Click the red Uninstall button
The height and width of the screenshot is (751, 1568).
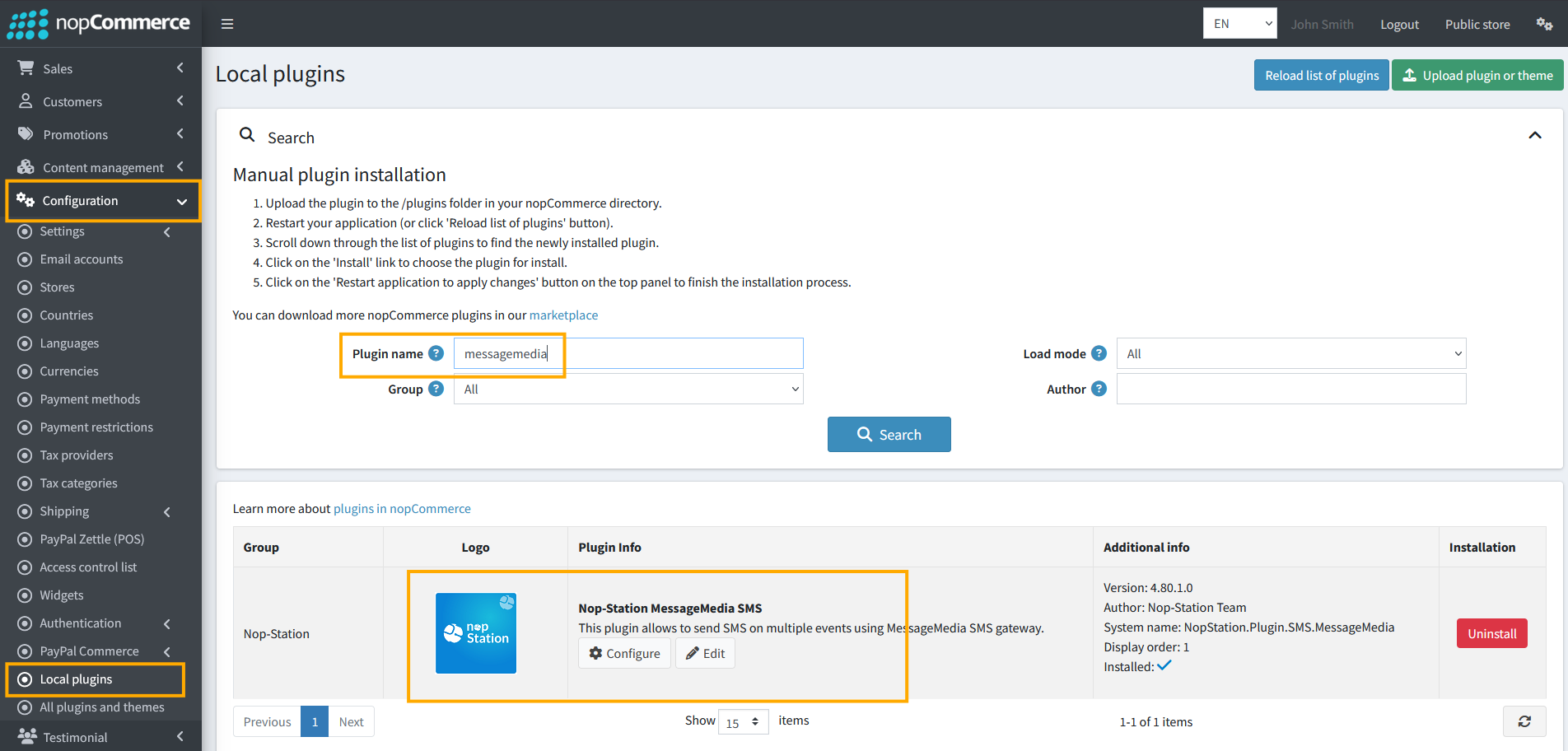(1491, 633)
